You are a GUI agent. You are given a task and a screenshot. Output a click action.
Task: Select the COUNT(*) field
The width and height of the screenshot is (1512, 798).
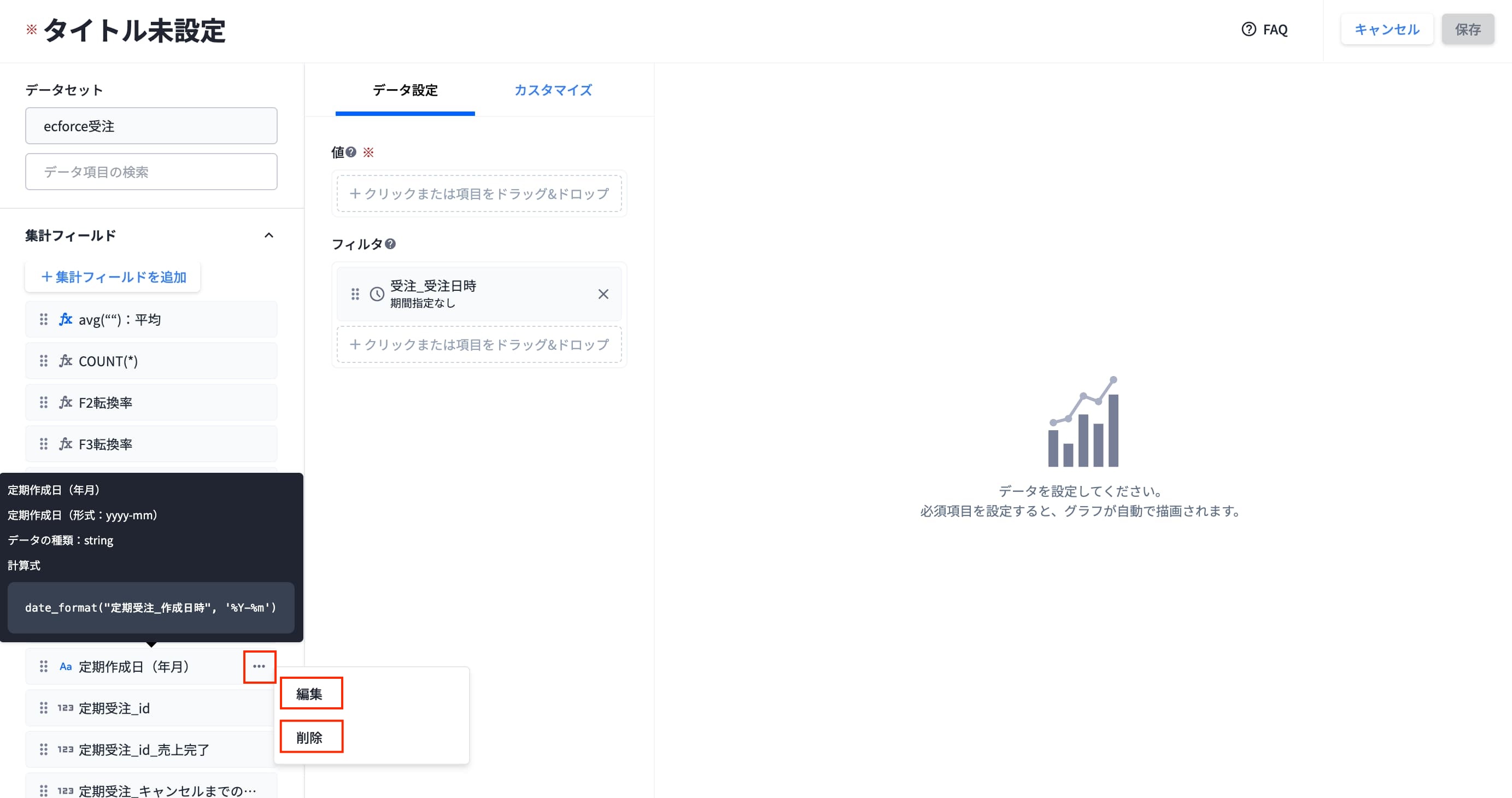coord(151,361)
